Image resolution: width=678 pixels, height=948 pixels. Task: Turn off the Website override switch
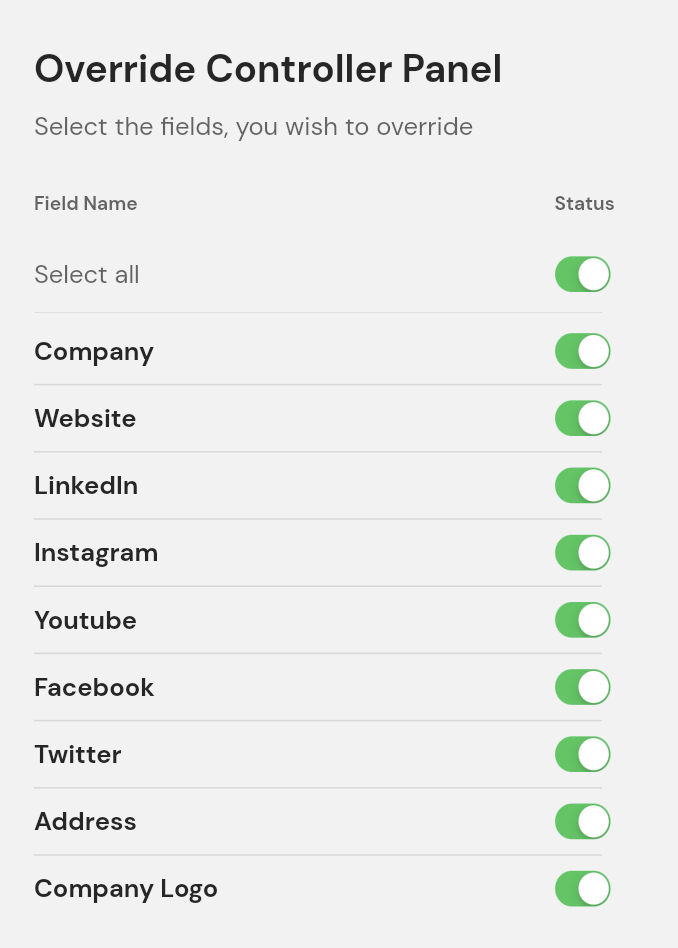click(582, 418)
